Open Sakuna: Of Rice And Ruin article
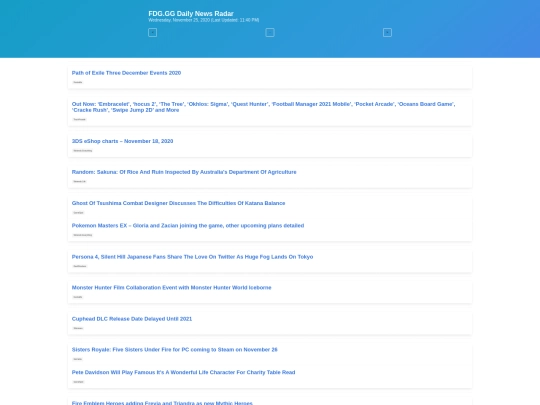 (184, 172)
